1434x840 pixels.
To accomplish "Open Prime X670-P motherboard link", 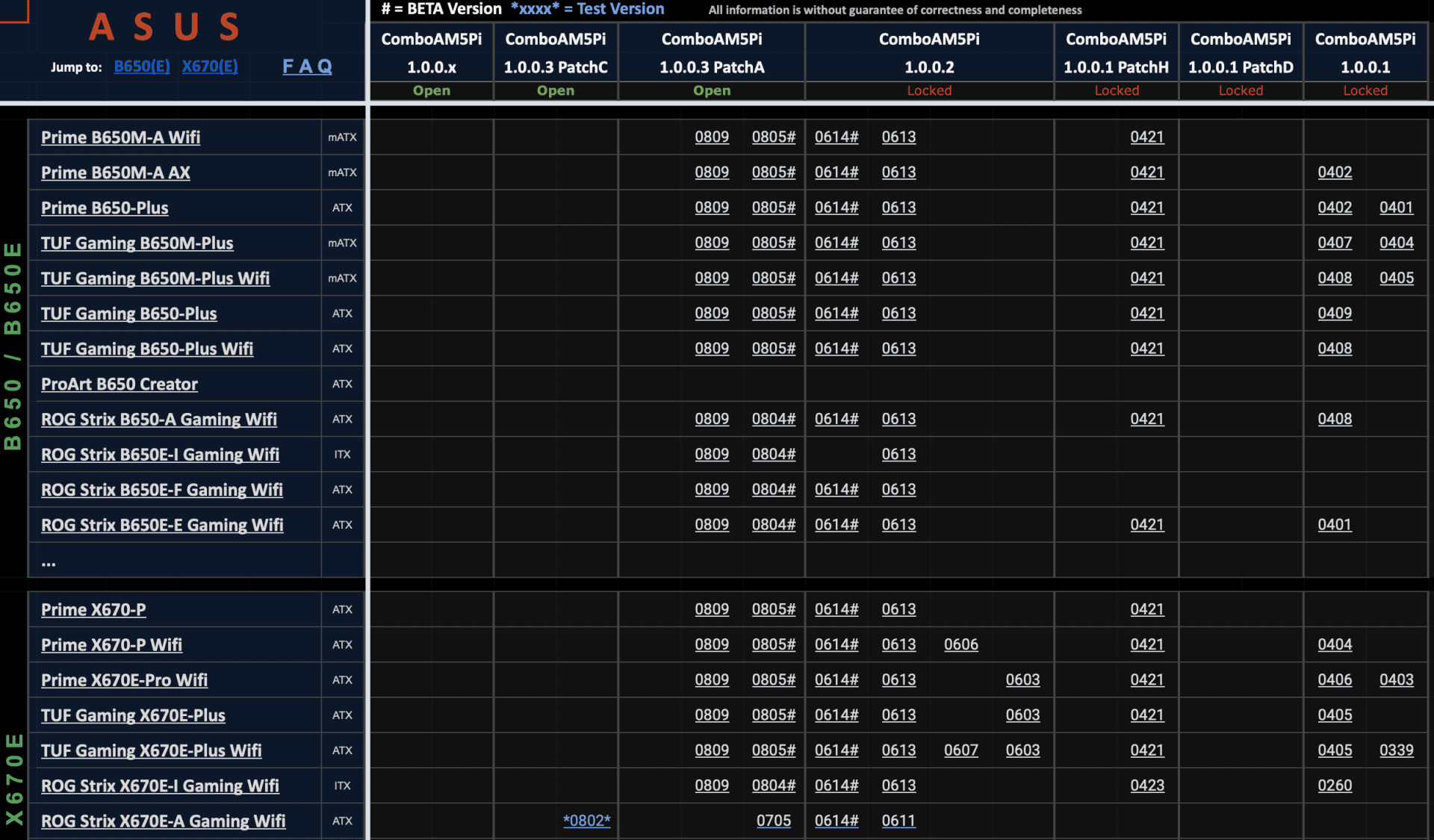I will tap(93, 609).
